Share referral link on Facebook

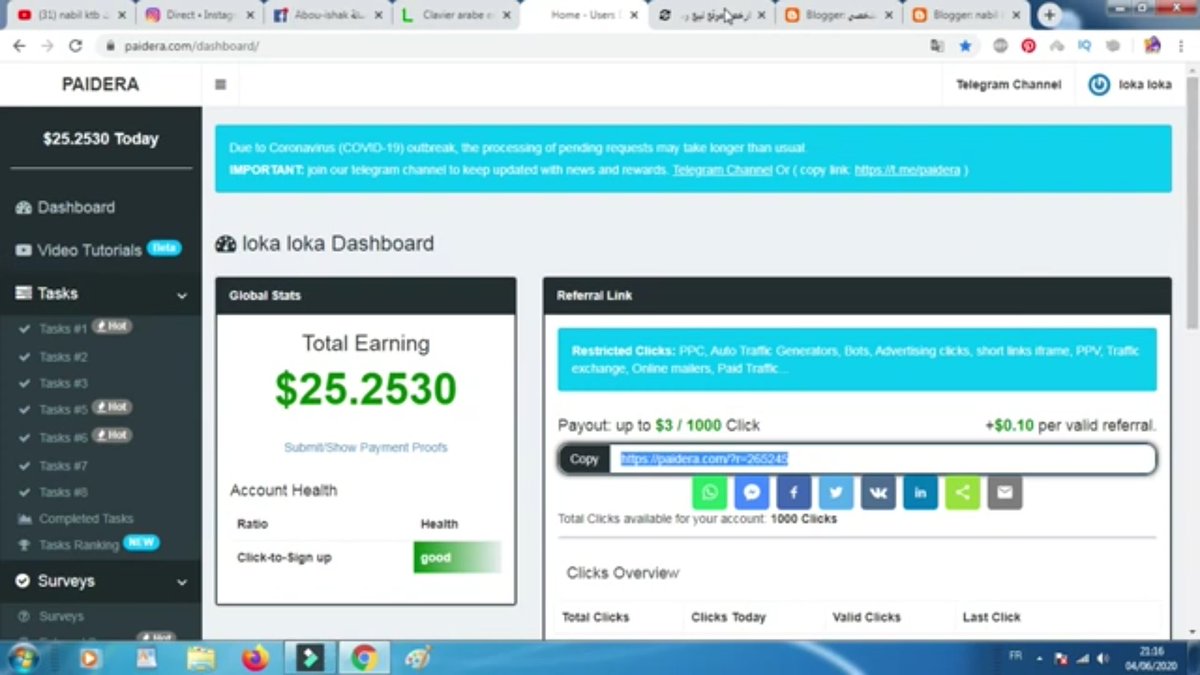tap(794, 492)
